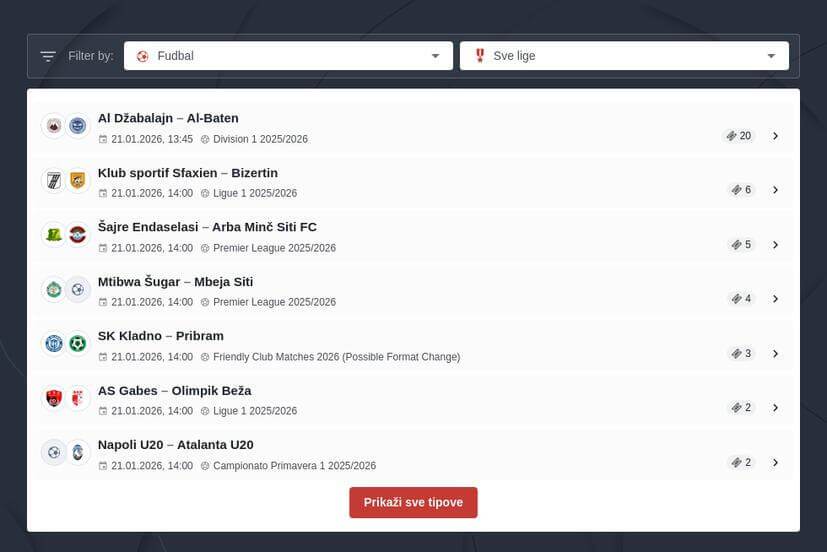
Task: Expand SK Kladno – Pribram row arrow
Action: (x=776, y=354)
